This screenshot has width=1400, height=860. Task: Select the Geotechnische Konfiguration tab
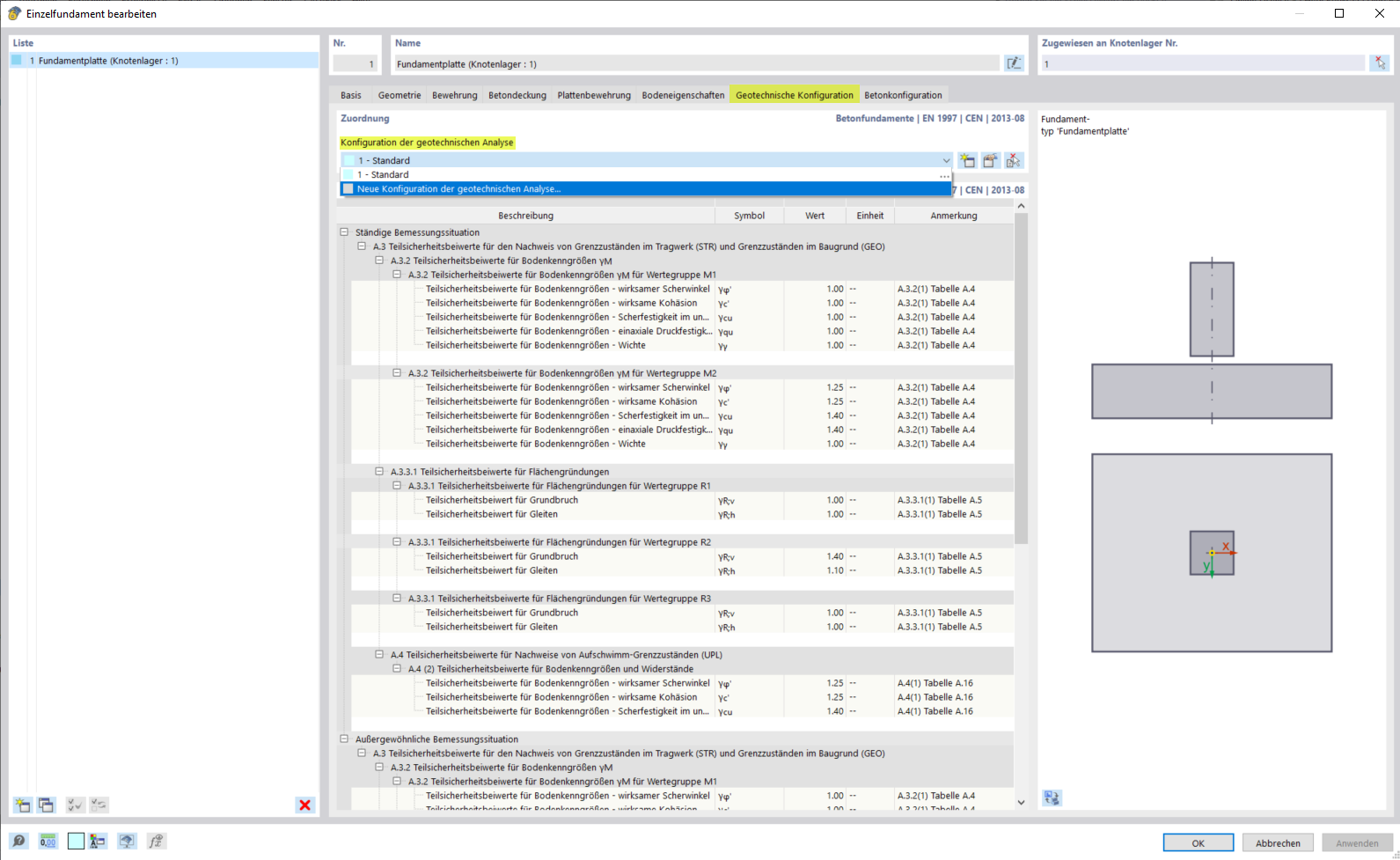795,95
